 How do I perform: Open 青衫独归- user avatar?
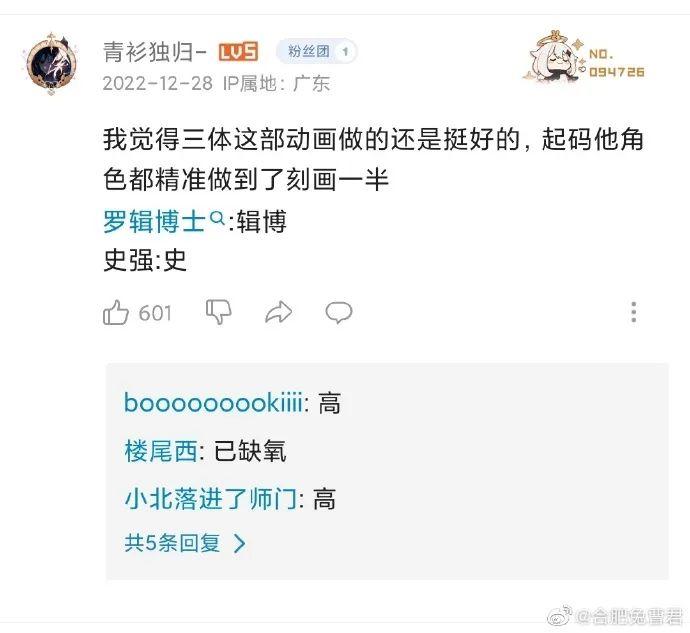click(51, 65)
